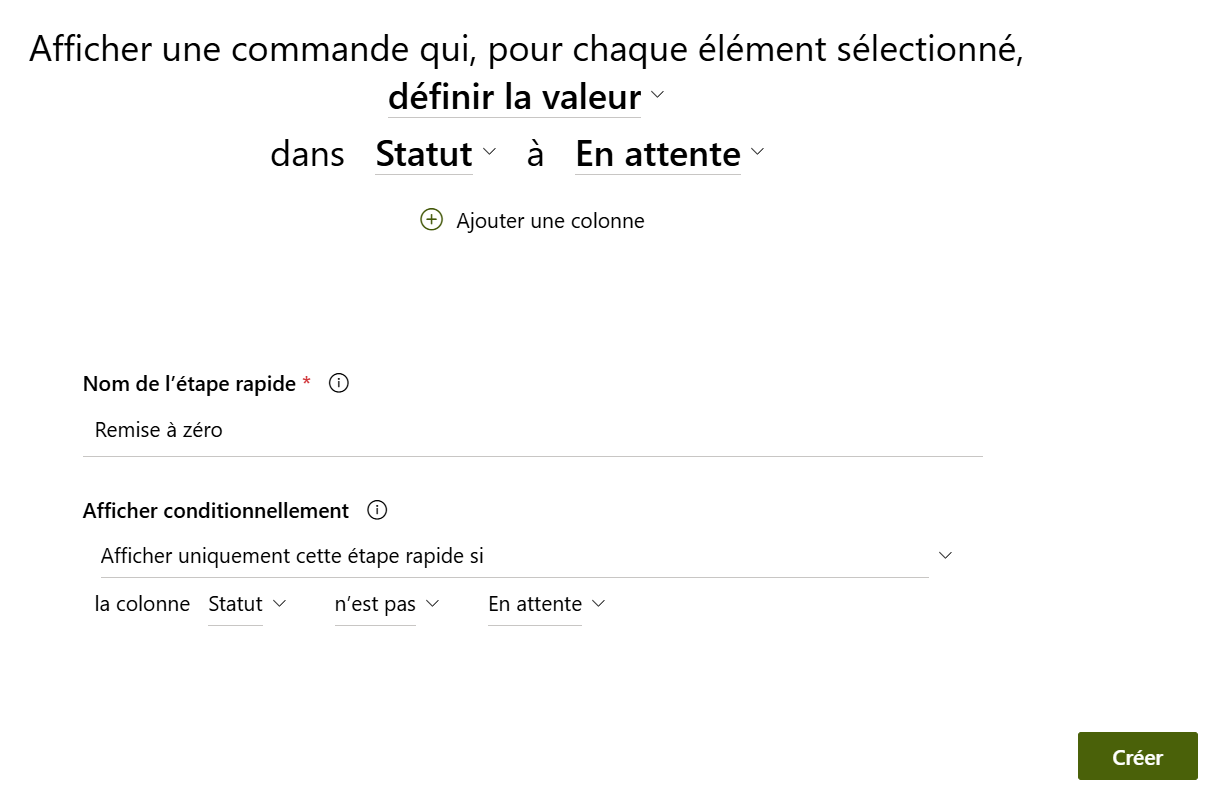Open the condition's 'En attente' value dropdown
The height and width of the screenshot is (788, 1207).
[534, 604]
